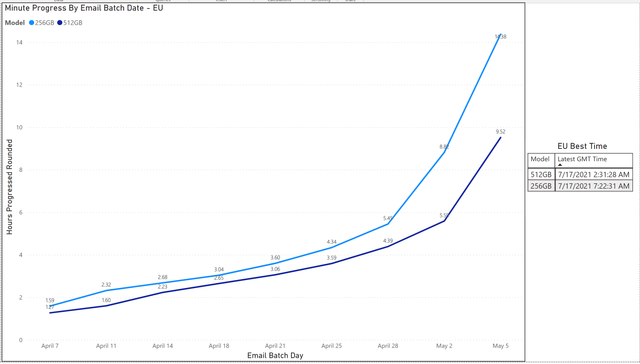
Task: Click the 1.60 data label on 512GB line
Action: tap(106, 300)
